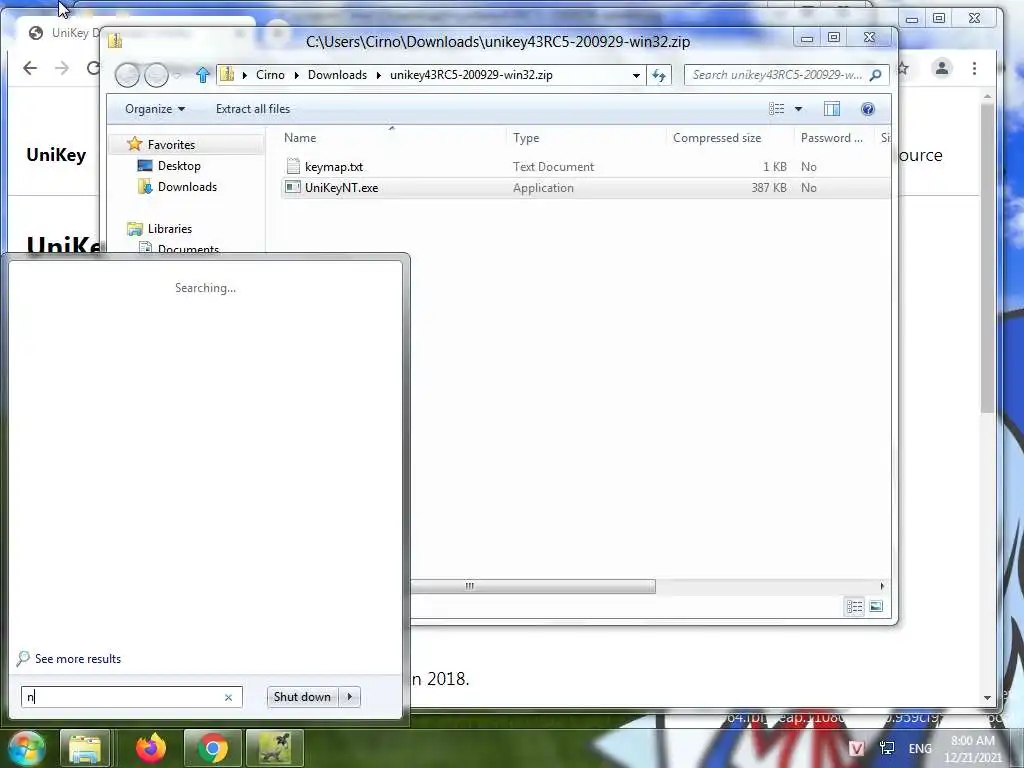Open Explorer Help icon
The width and height of the screenshot is (1024, 768).
point(868,109)
